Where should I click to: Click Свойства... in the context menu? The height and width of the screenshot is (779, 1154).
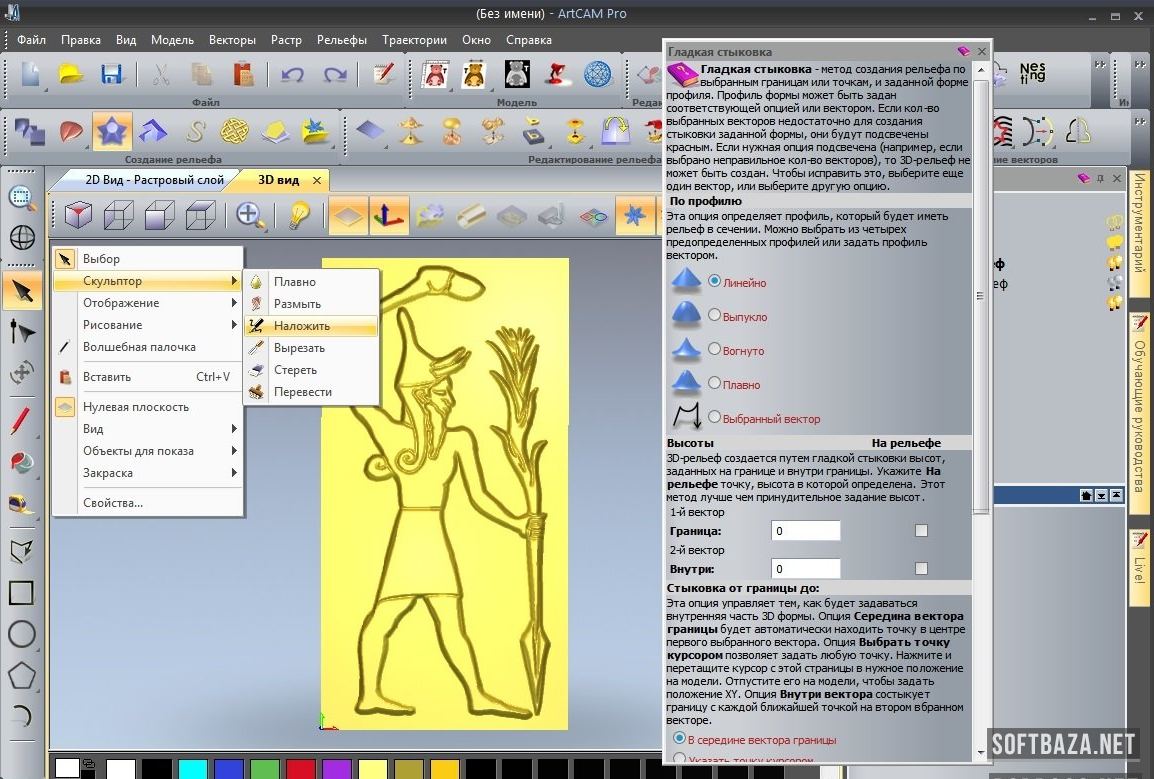pyautogui.click(x=113, y=503)
